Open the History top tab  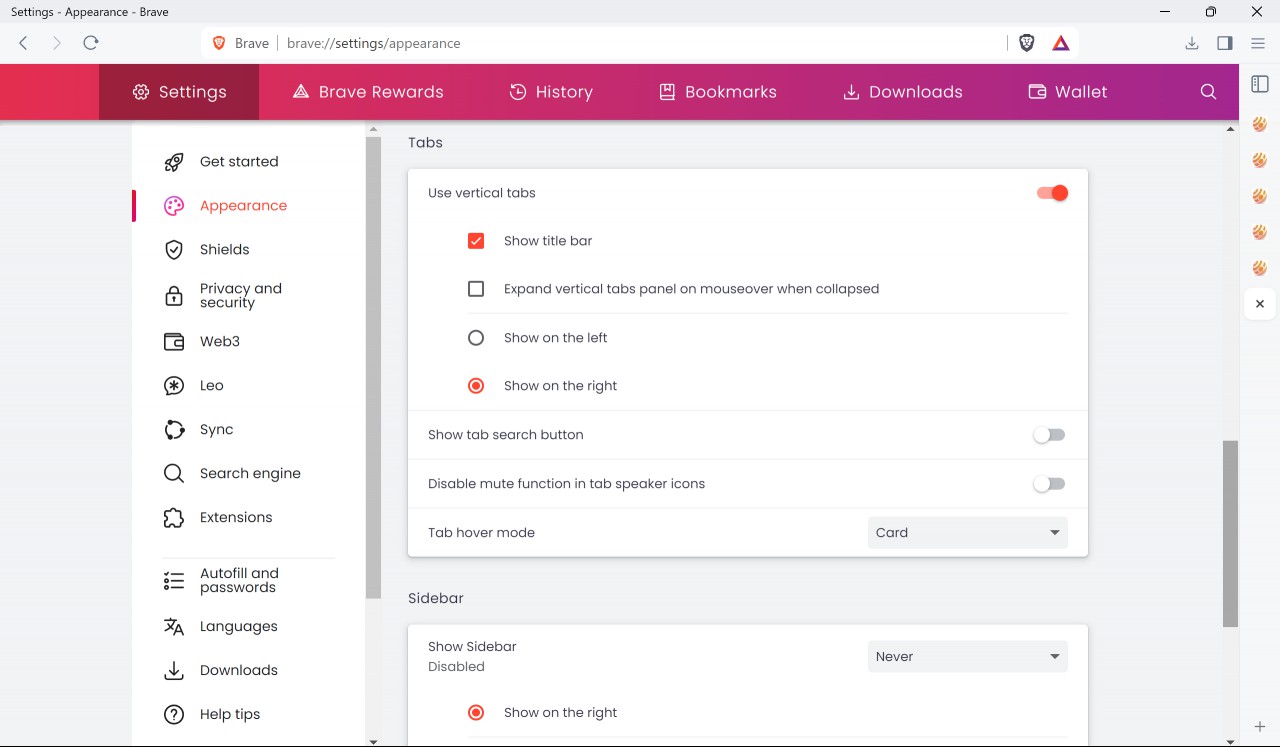(551, 92)
